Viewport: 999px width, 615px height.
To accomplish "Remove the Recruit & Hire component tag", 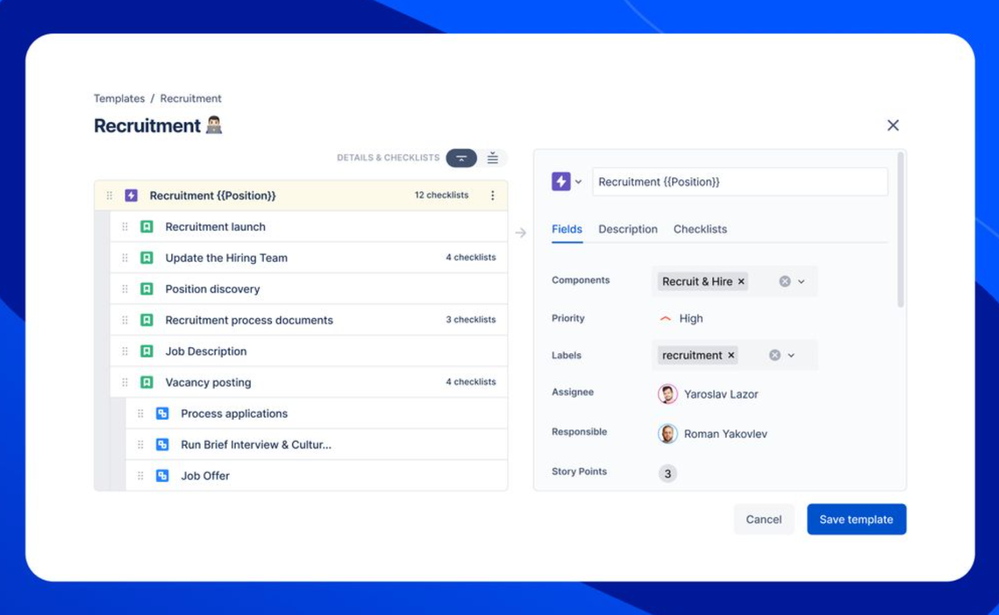I will point(741,282).
